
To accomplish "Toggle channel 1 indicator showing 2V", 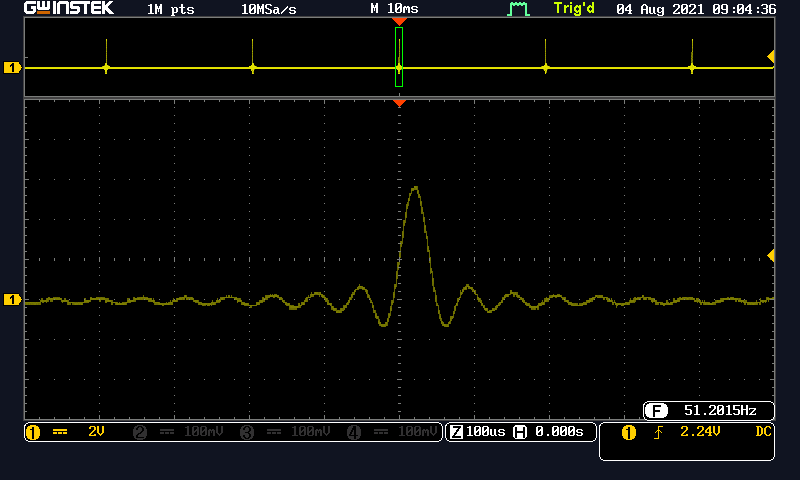I will click(66, 432).
